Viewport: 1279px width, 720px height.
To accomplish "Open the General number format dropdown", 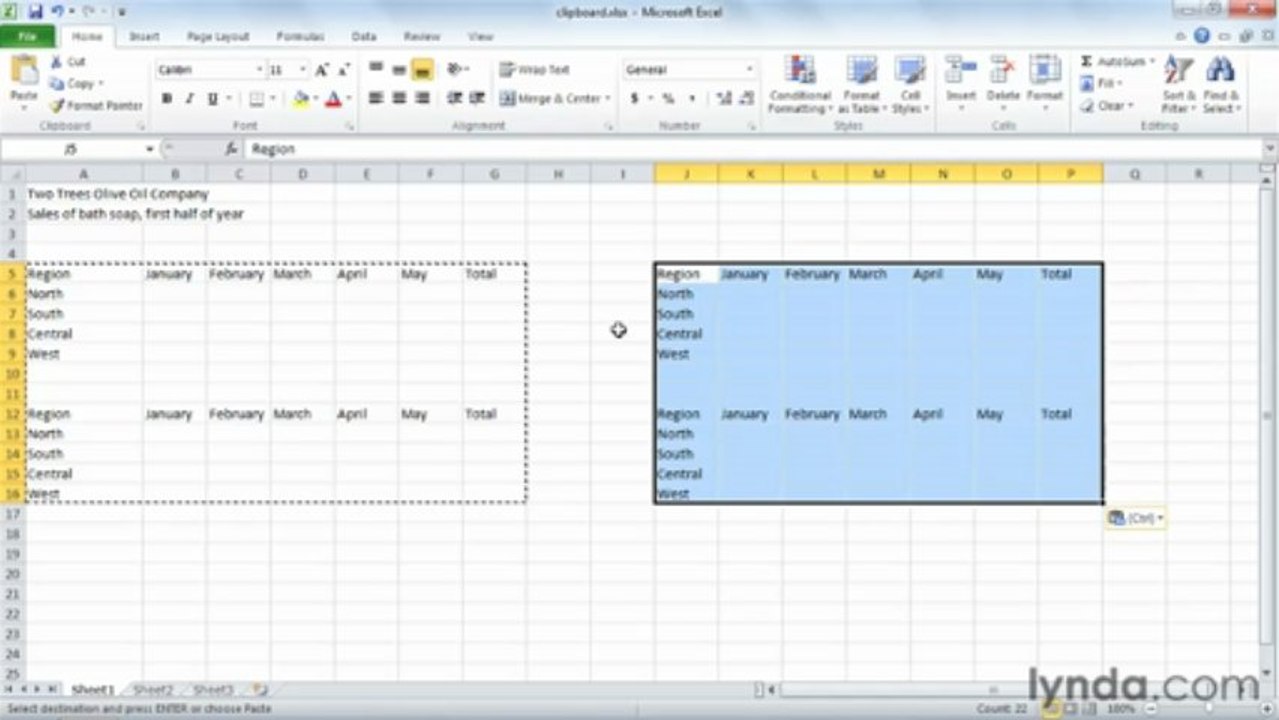I will pyautogui.click(x=750, y=70).
